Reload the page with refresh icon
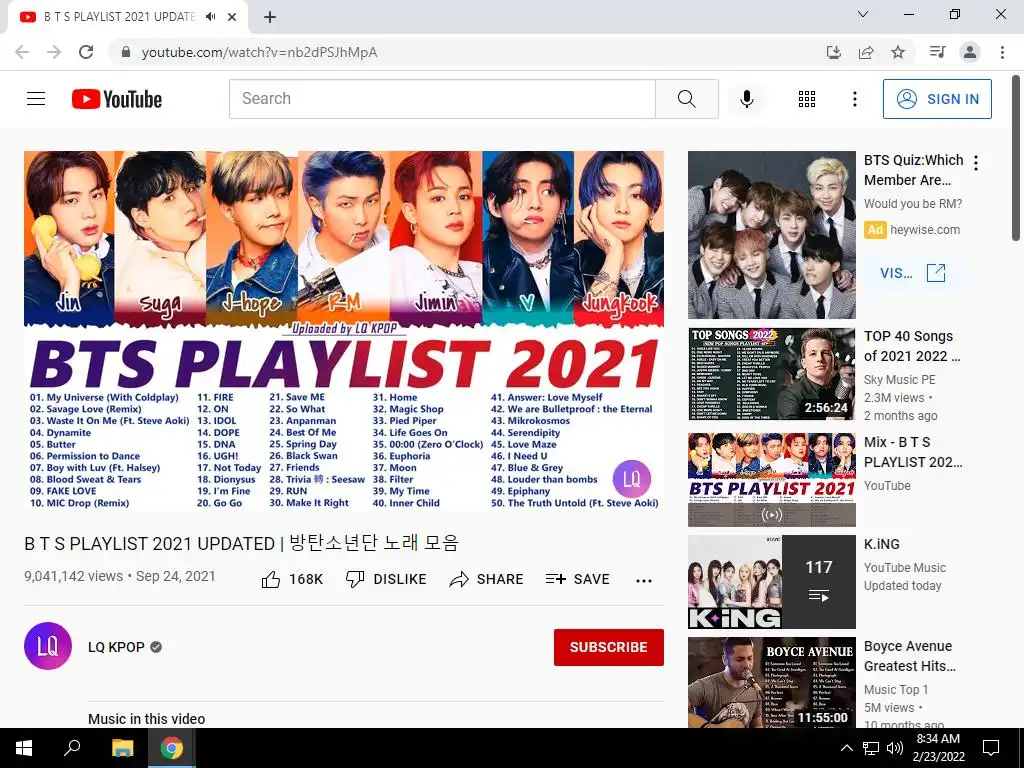1024x768 pixels. (x=86, y=52)
